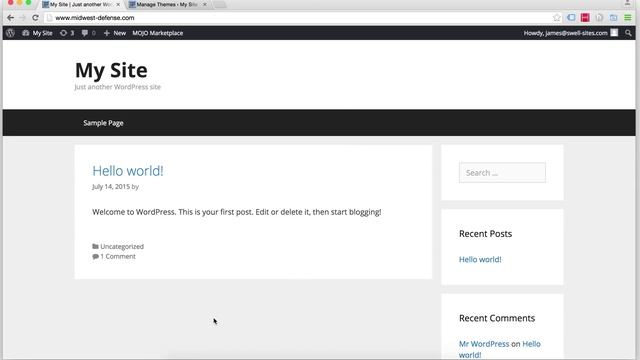The width and height of the screenshot is (640, 360).
Task: Open comments bubble in admin bar
Action: click(88, 33)
